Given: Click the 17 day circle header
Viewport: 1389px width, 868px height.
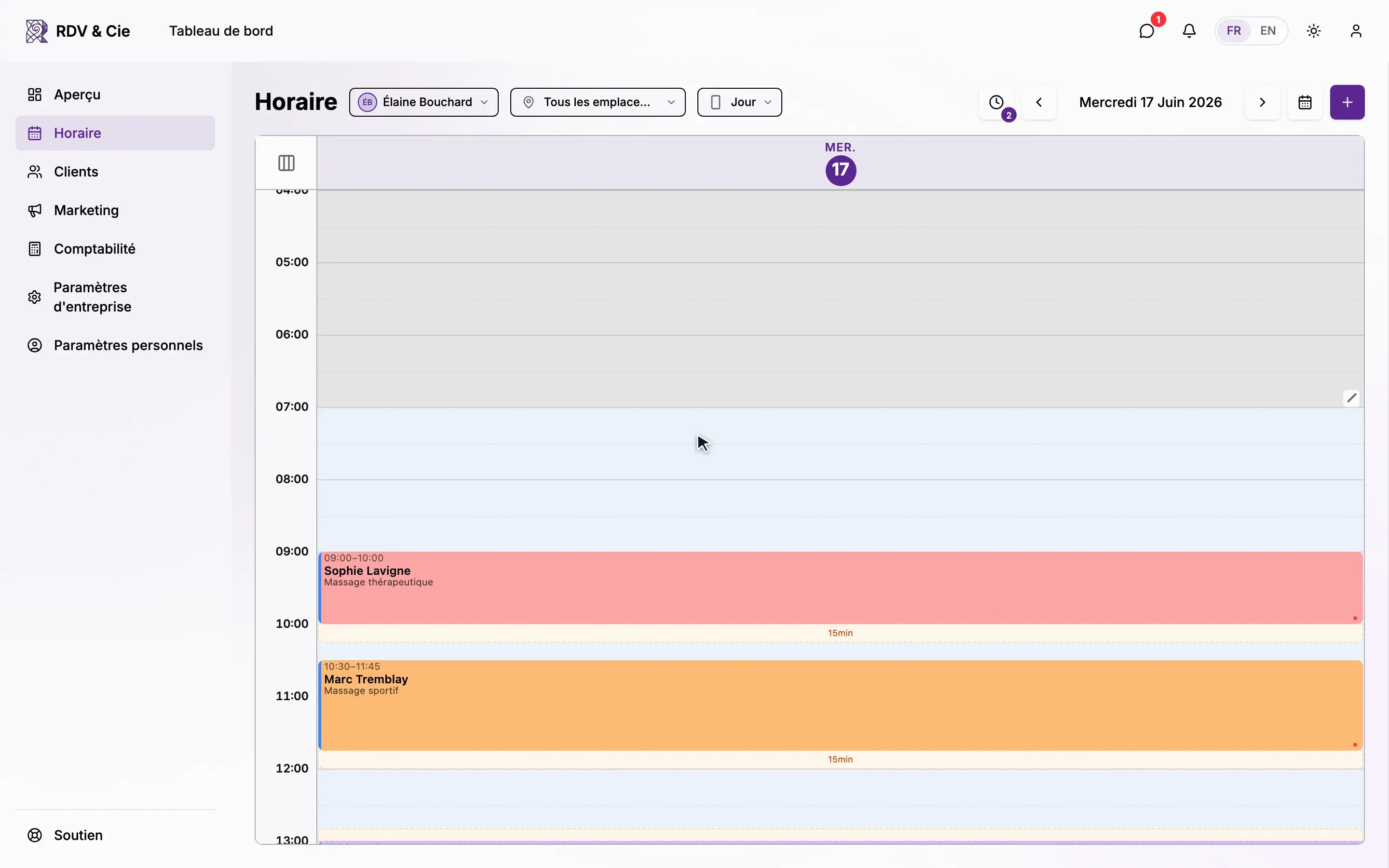Looking at the screenshot, I should (x=840, y=171).
